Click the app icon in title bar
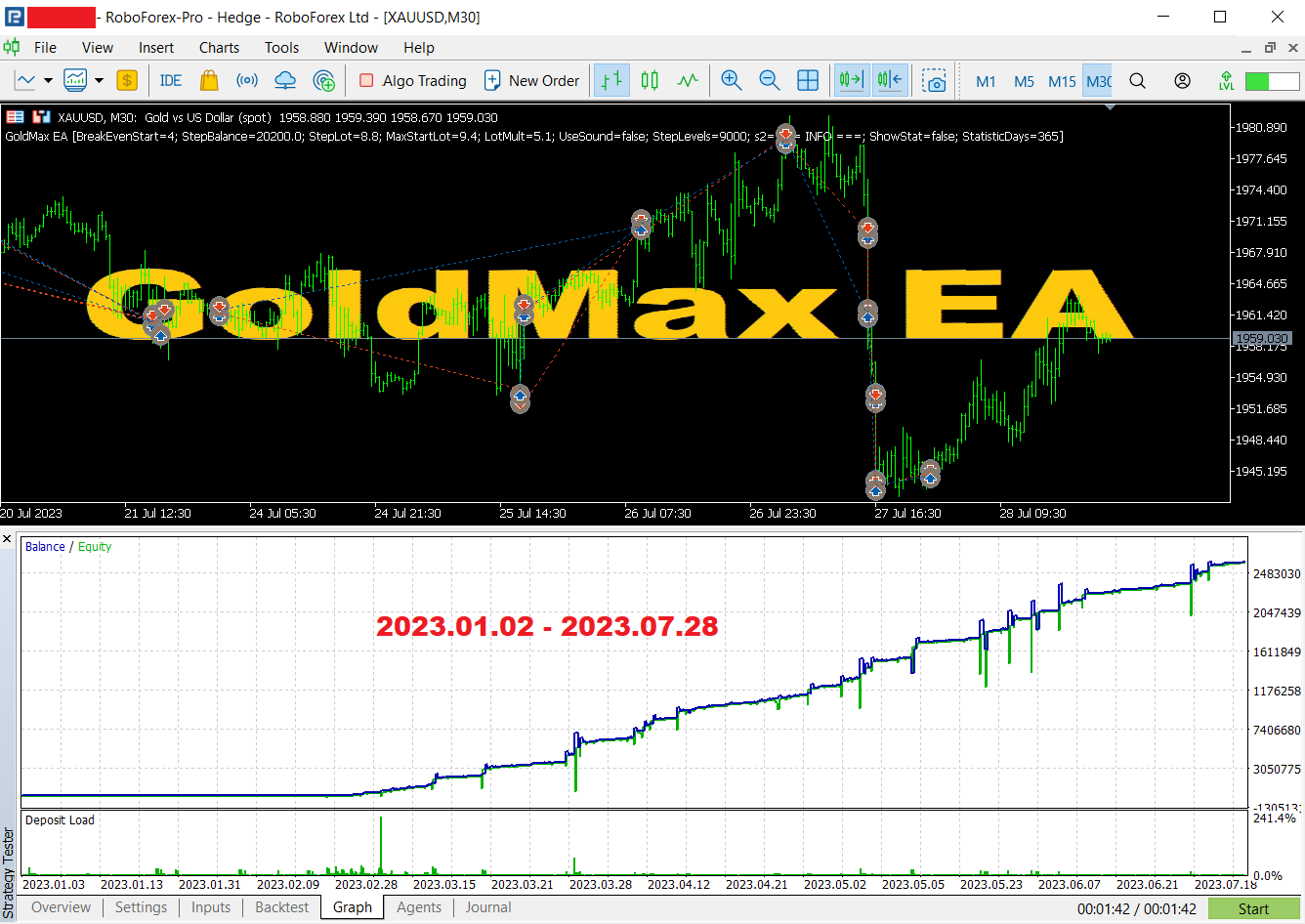This screenshot has height=924, width=1305. (14, 17)
